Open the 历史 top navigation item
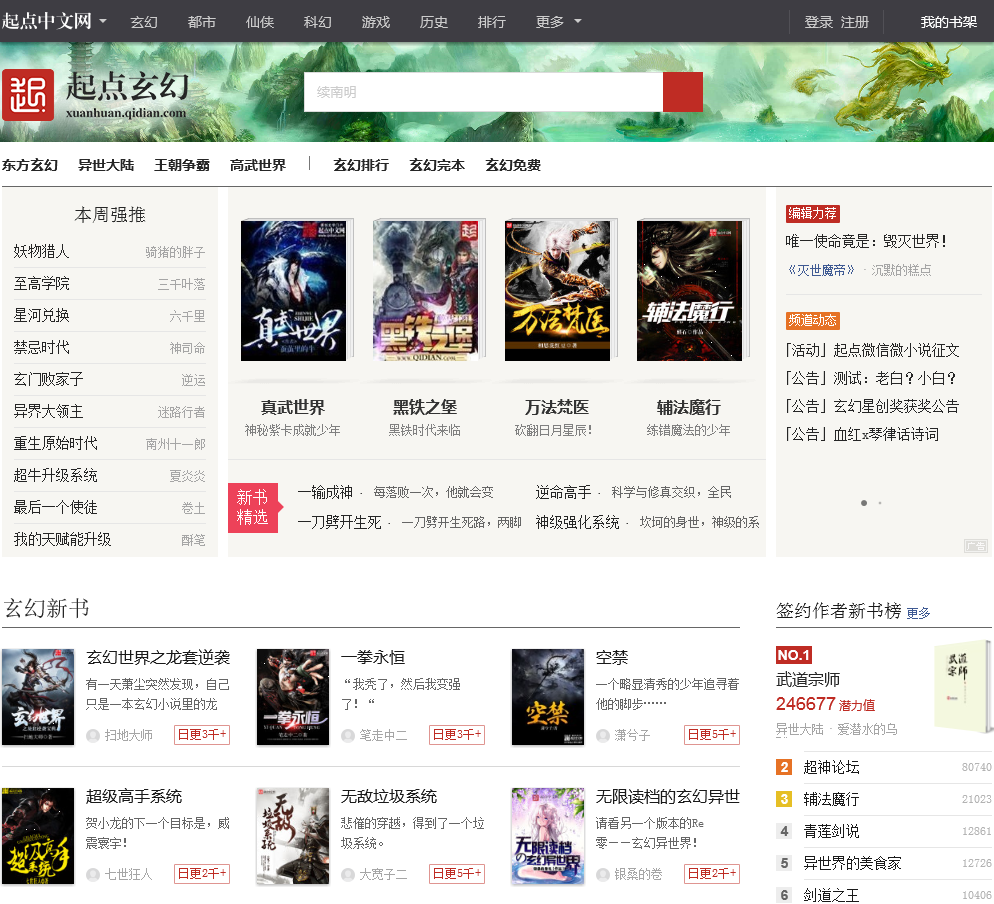994x904 pixels. pyautogui.click(x=434, y=22)
